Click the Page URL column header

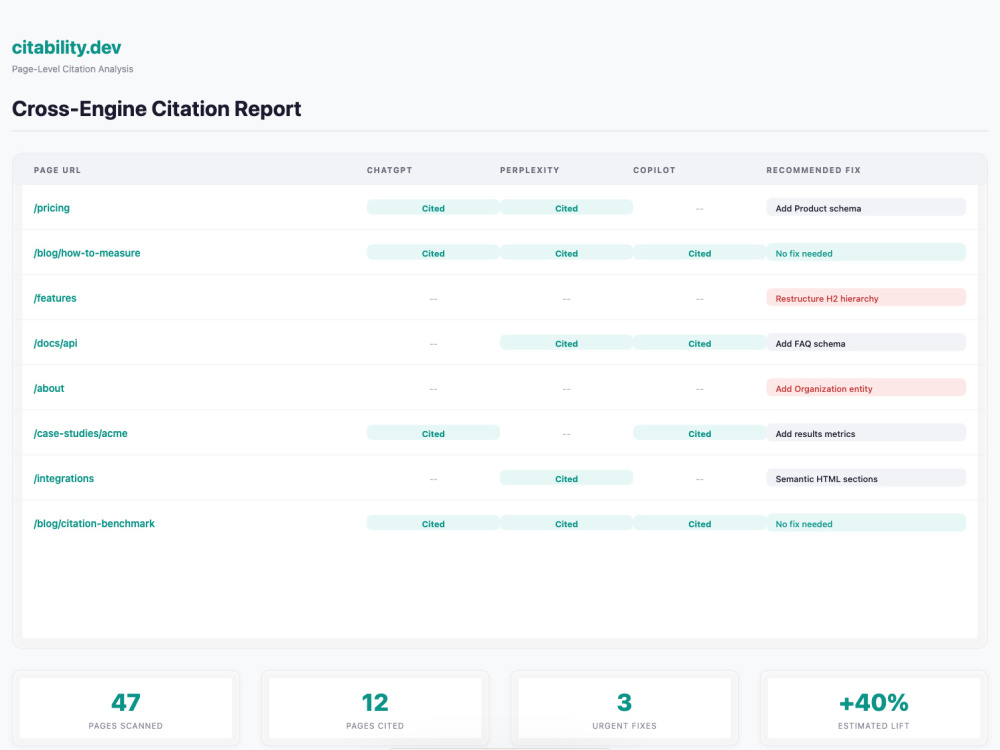click(57, 170)
